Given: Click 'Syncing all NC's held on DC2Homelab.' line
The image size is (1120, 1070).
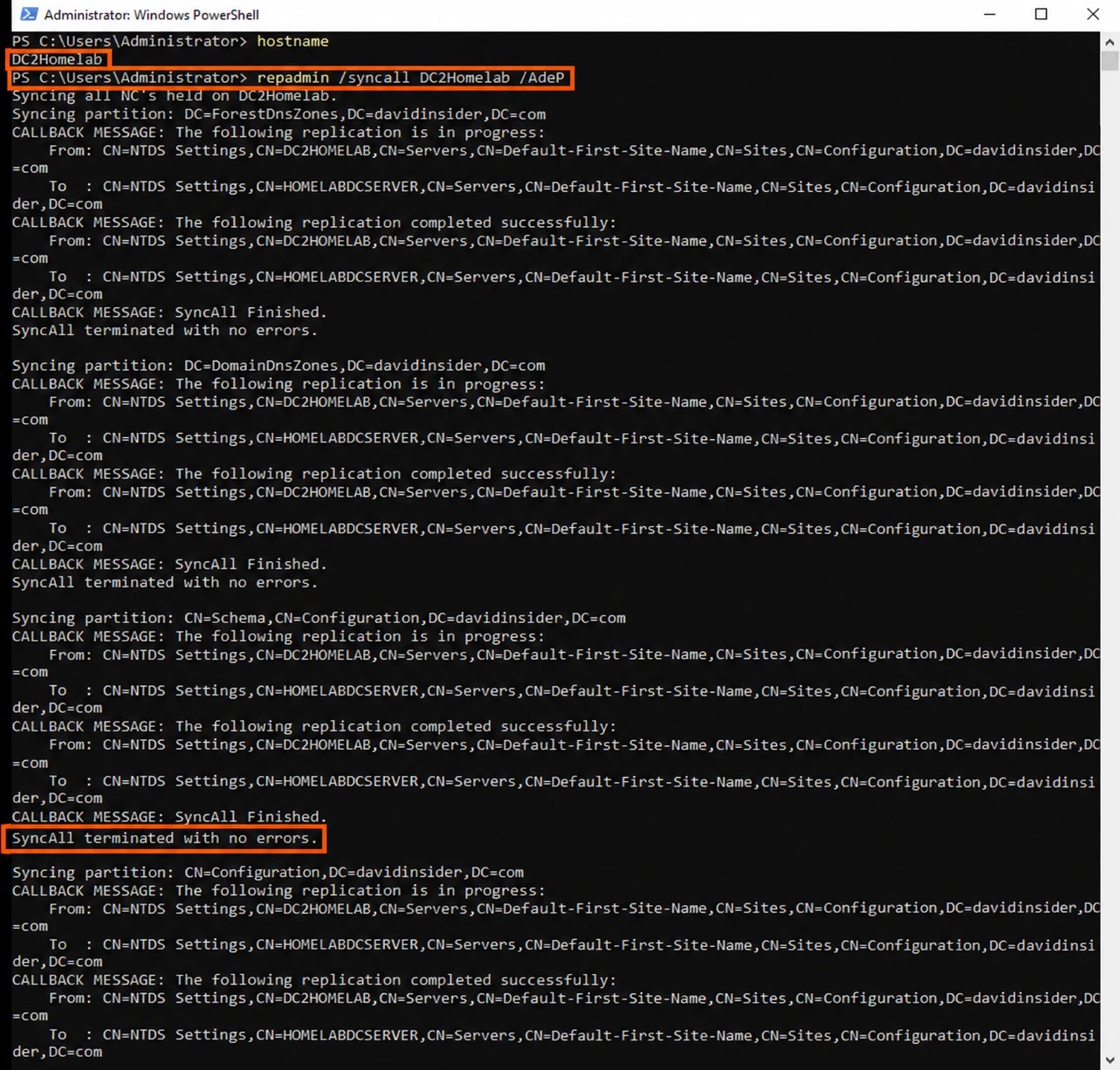Looking at the screenshot, I should (175, 96).
